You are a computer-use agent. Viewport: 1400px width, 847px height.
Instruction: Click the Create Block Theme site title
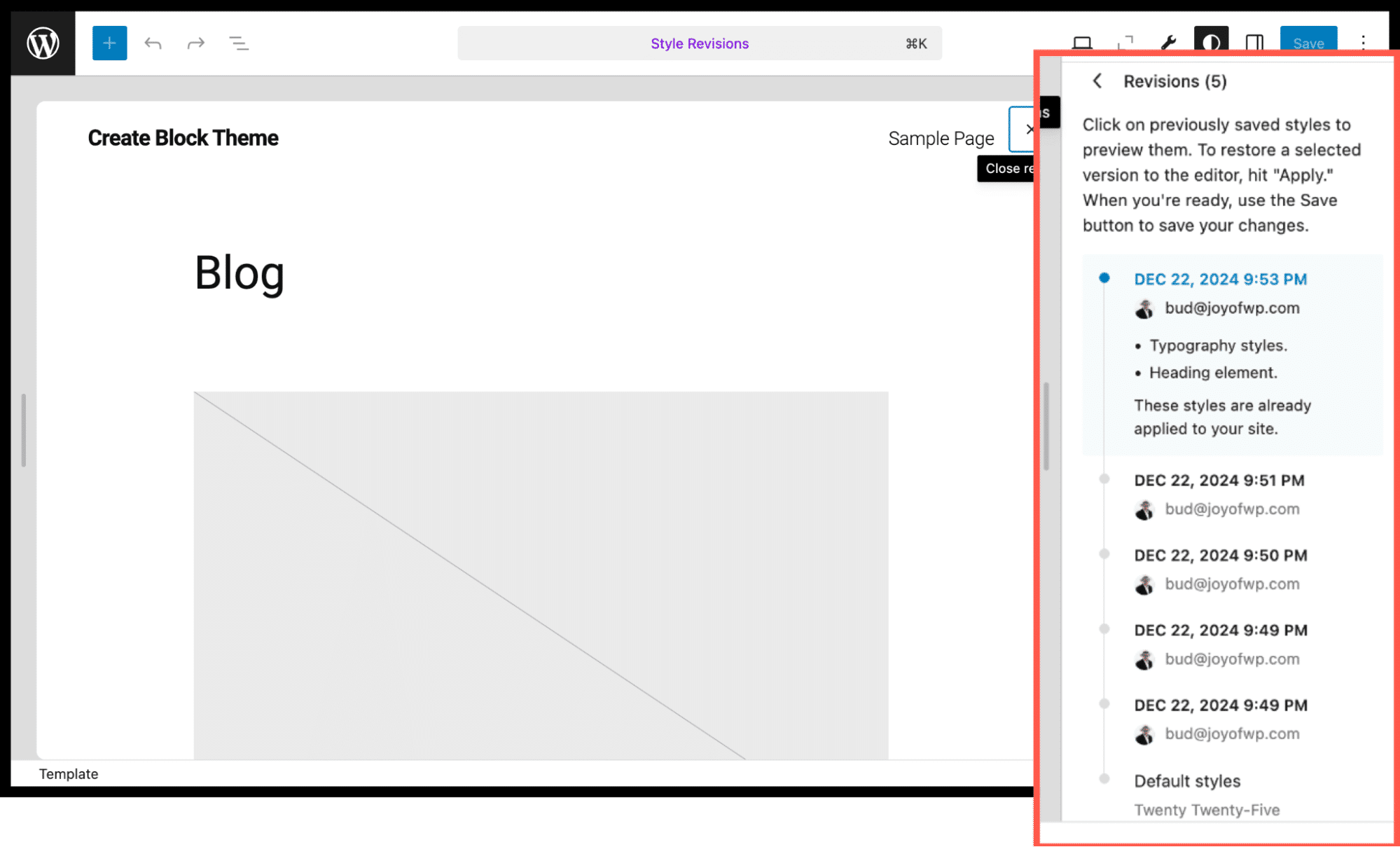[183, 138]
